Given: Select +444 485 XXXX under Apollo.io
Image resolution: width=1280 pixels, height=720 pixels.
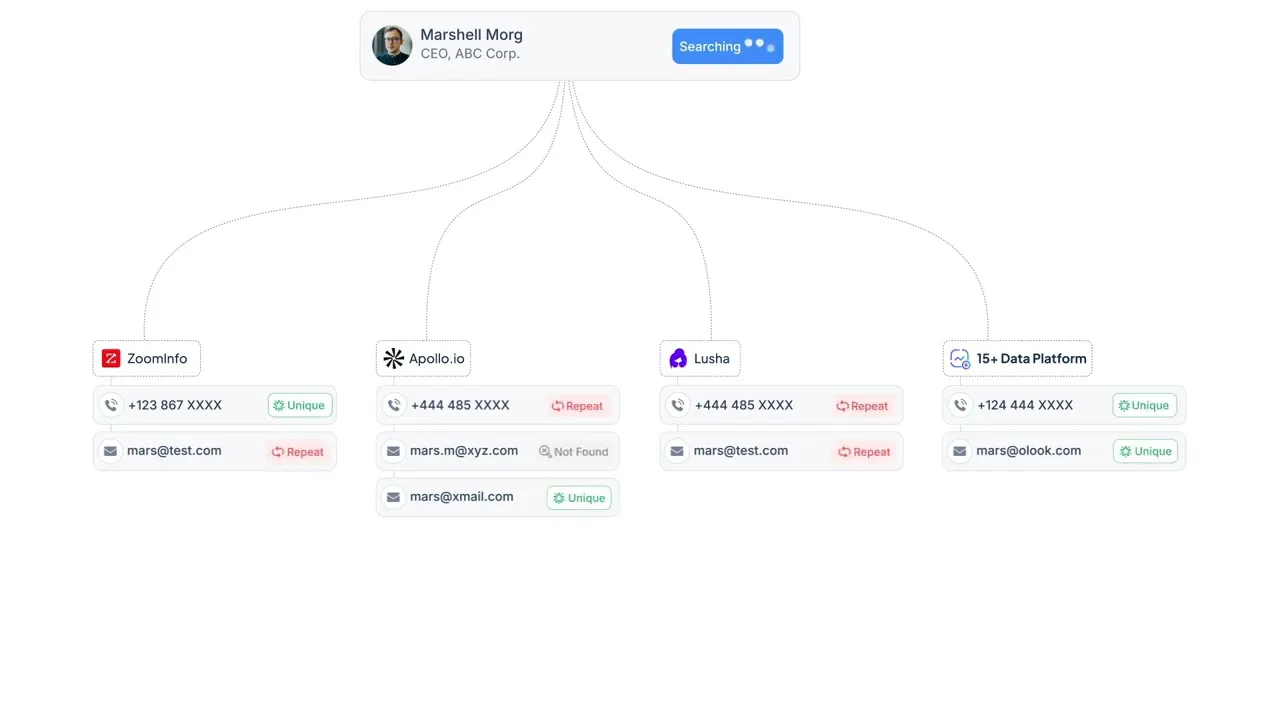Looking at the screenshot, I should (460, 405).
